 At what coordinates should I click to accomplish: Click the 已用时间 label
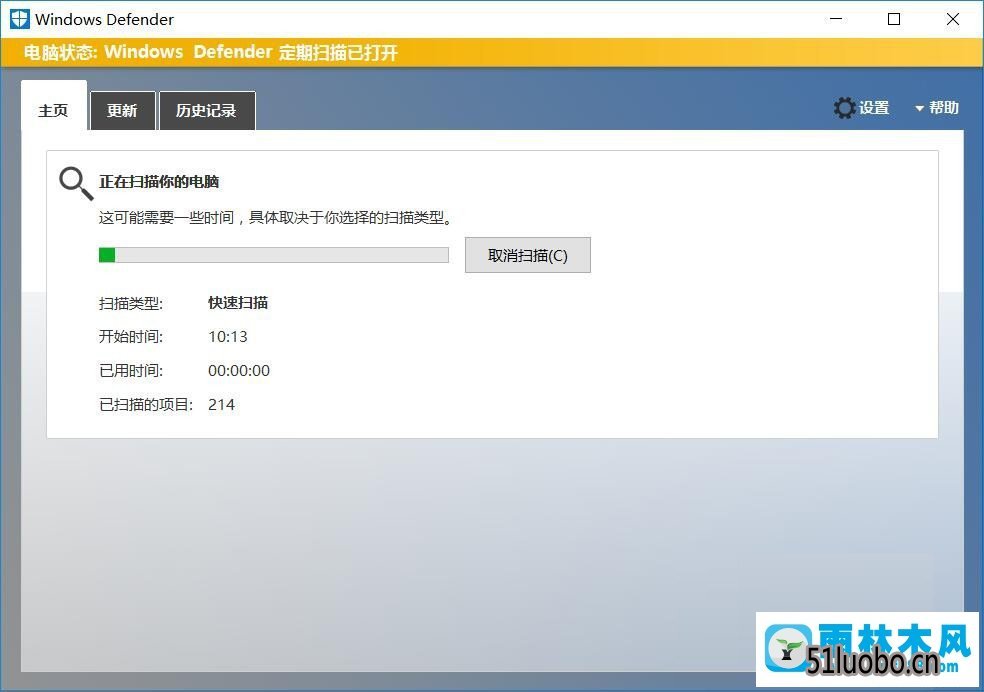[131, 371]
